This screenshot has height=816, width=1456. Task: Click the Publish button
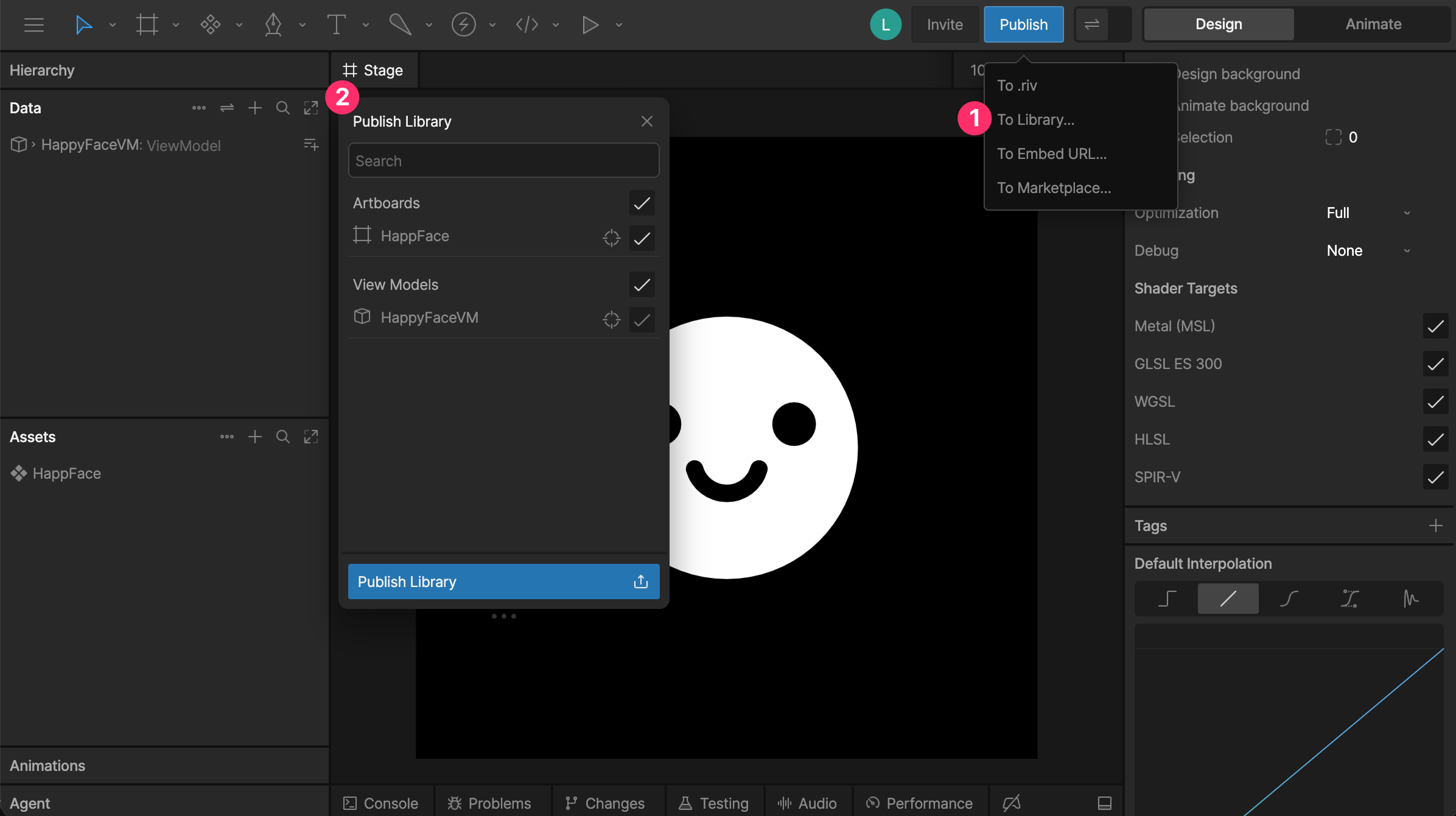(1024, 24)
